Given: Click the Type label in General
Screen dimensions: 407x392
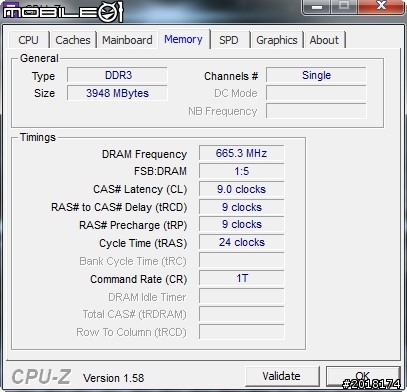Looking at the screenshot, I should click(x=43, y=77).
